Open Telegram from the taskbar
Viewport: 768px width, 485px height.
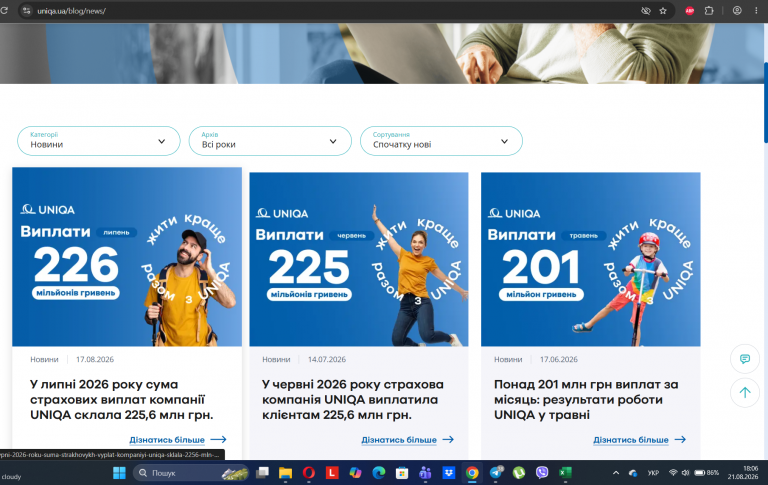[496, 473]
